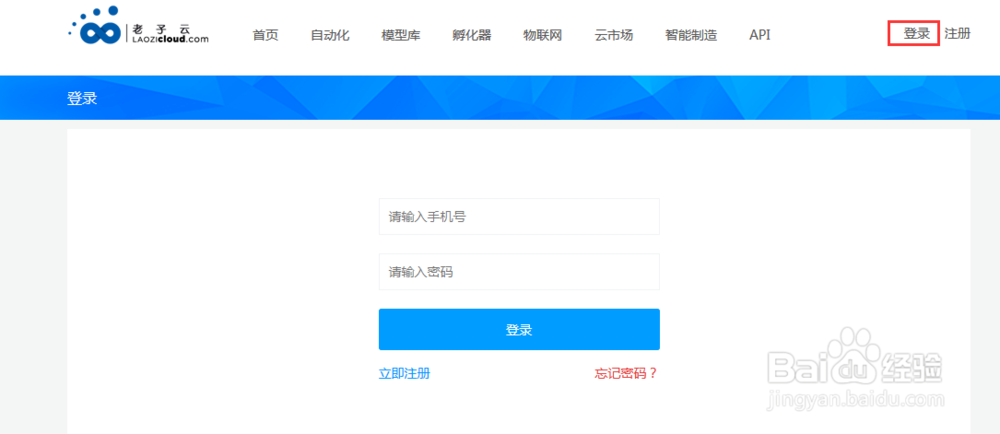This screenshot has width=1000, height=434.
Task: Click the 忘记密码？ link
Action: (x=626, y=373)
